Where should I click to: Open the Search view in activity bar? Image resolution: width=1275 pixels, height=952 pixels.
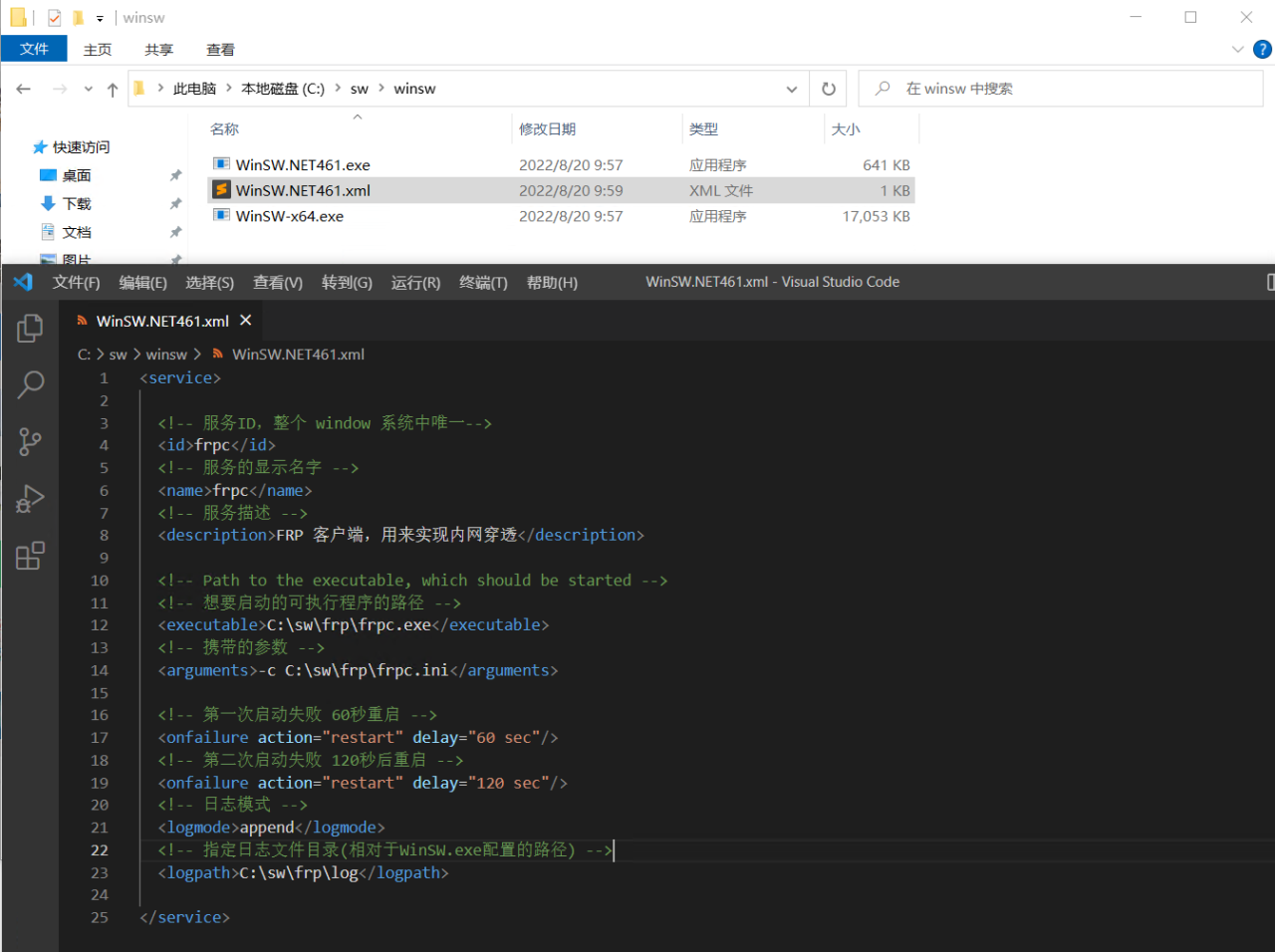point(30,384)
